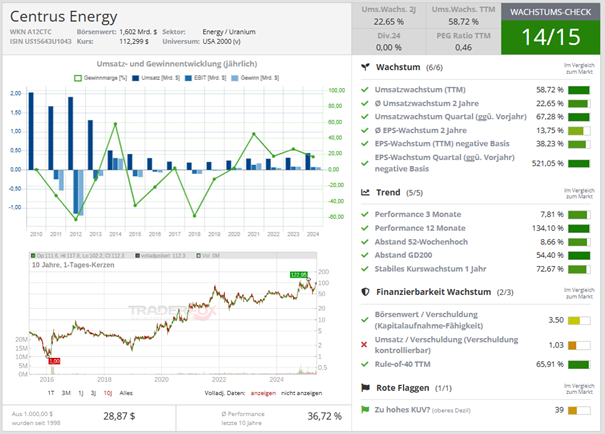Screen dimensions: 605x434
Task: Click the green 122.95 price high marker
Action: 299,275
